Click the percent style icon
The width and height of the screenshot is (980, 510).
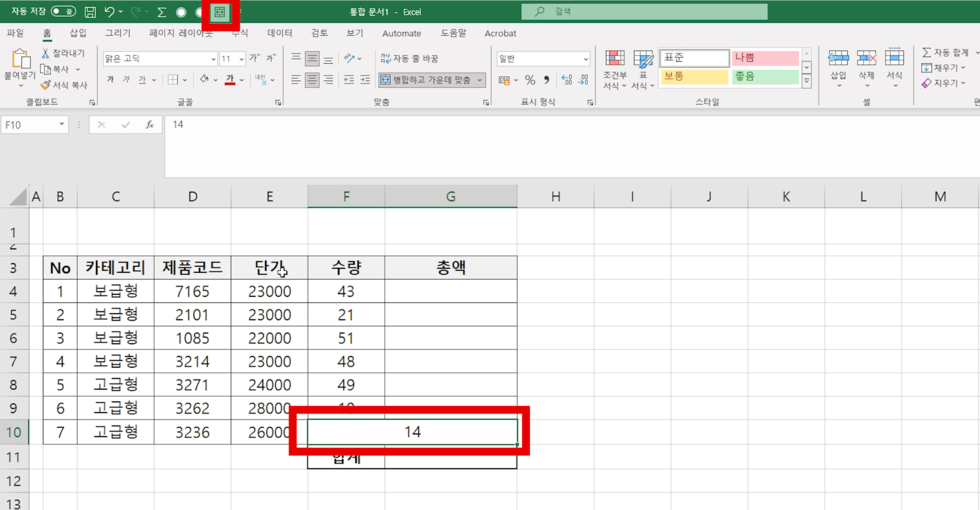coord(530,80)
